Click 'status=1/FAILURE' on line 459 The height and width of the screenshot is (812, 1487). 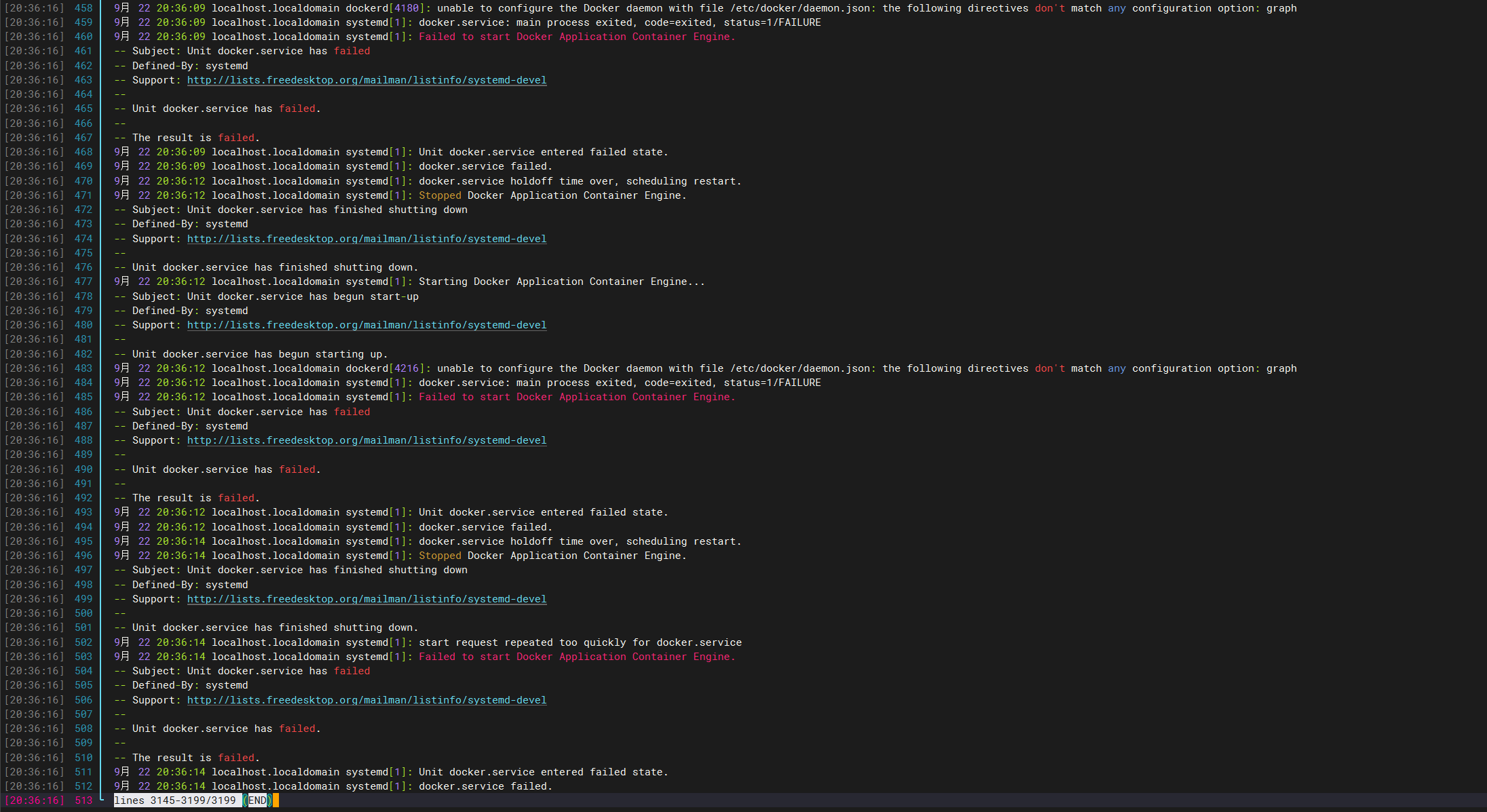[x=772, y=22]
